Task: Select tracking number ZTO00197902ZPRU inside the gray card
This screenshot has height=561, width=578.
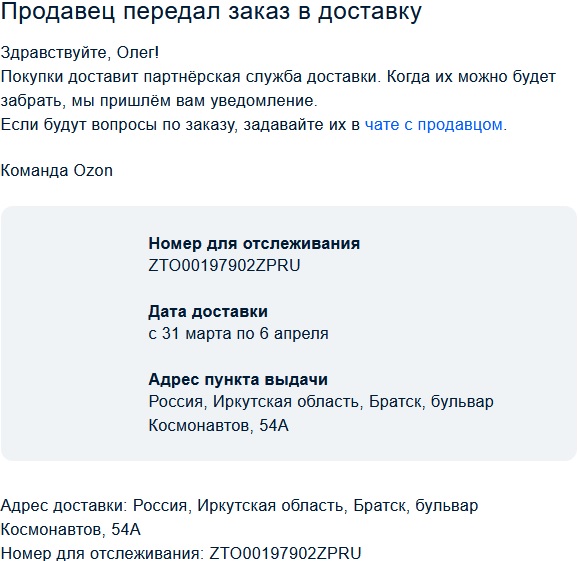Action: pyautogui.click(x=224, y=266)
